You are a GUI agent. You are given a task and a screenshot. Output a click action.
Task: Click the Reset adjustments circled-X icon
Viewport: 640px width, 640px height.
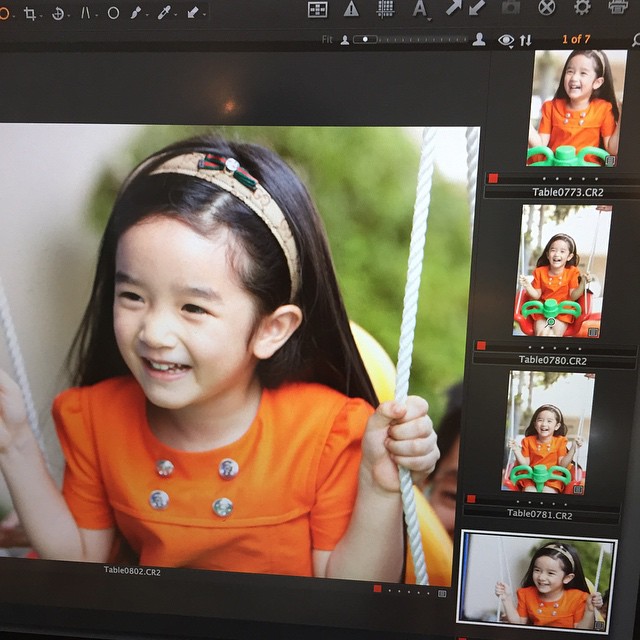click(x=547, y=7)
